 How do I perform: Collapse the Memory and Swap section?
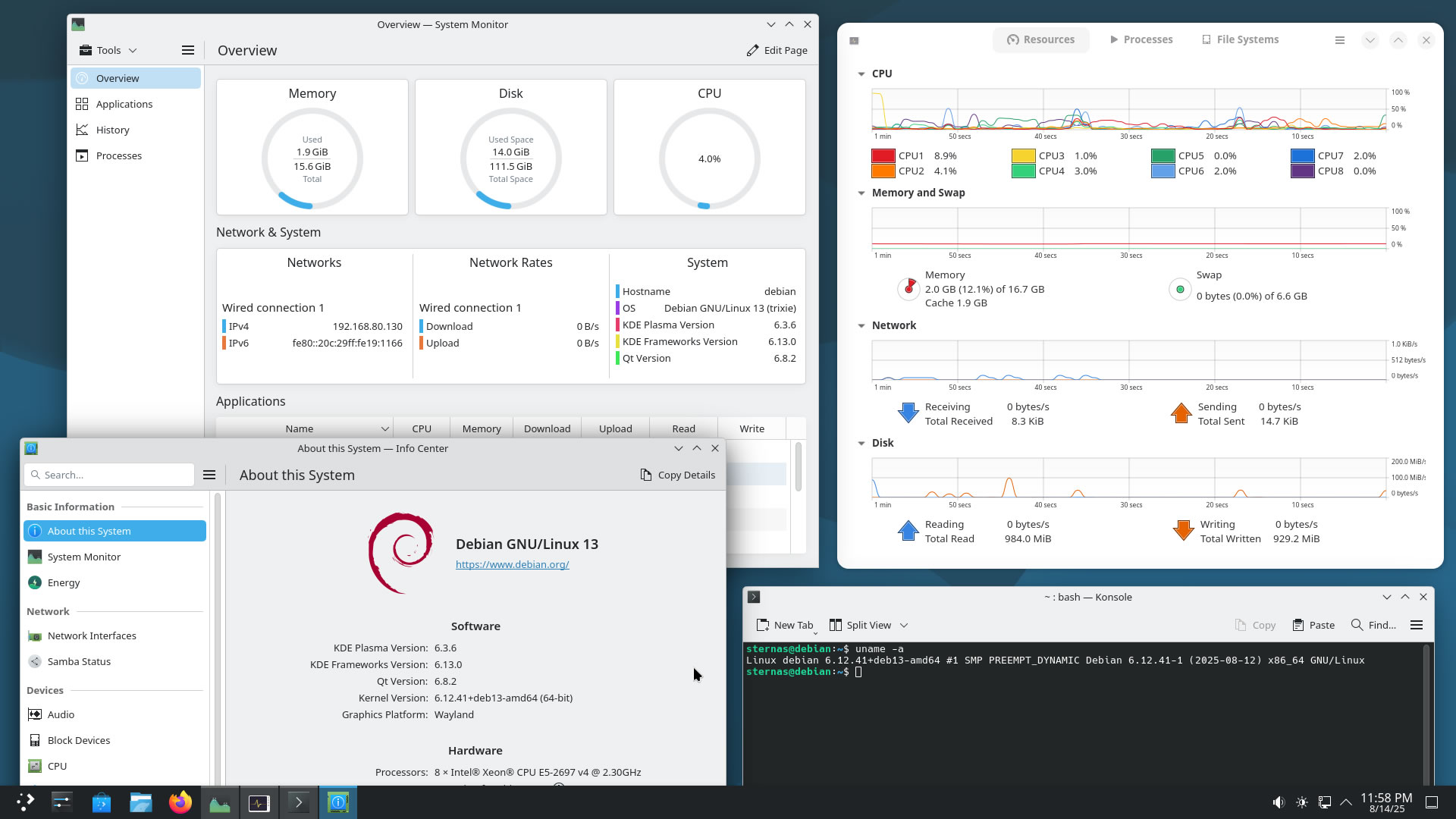click(x=861, y=193)
